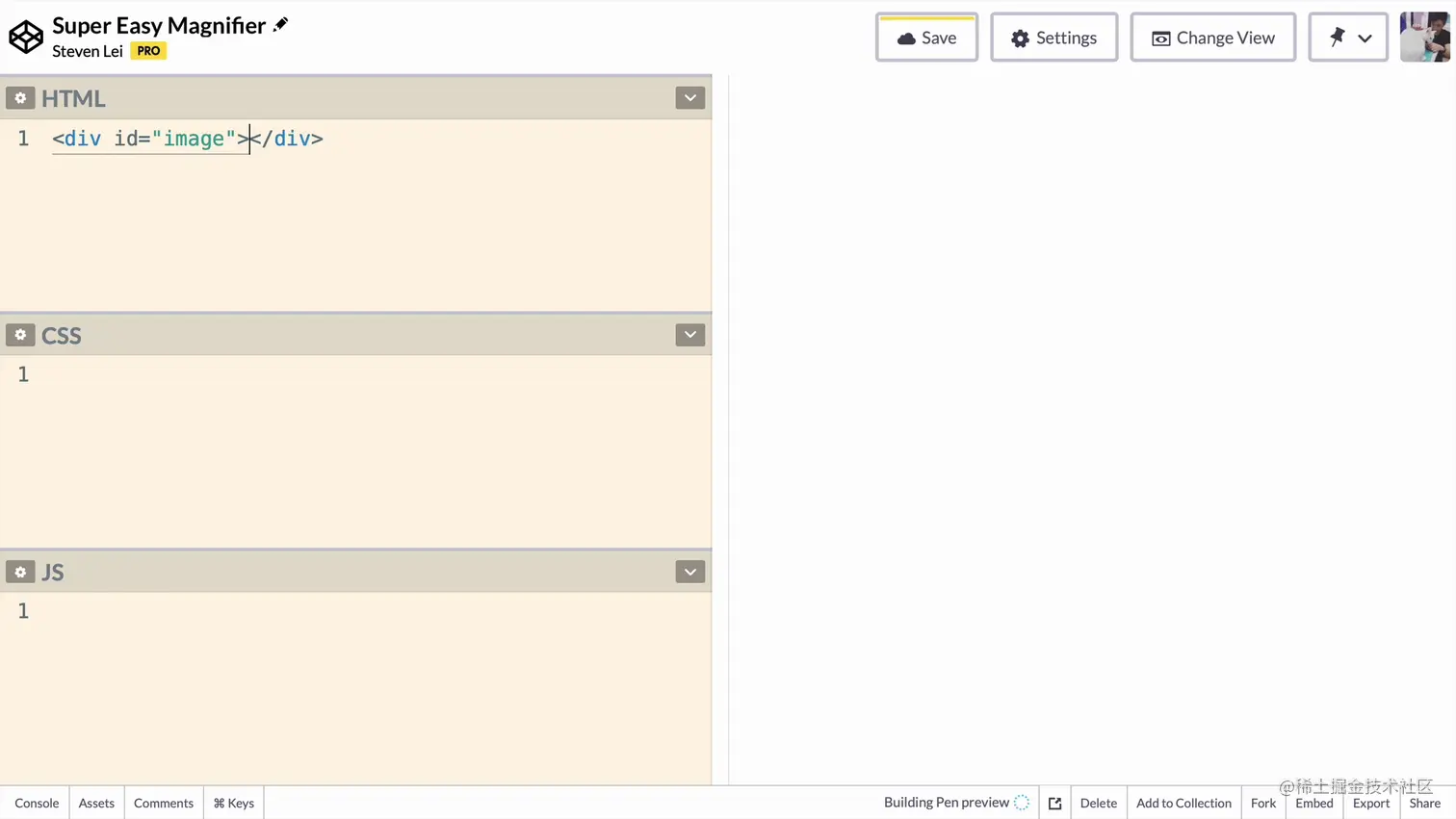Open pen Settings
The width and height of the screenshot is (1456, 819).
point(1053,38)
